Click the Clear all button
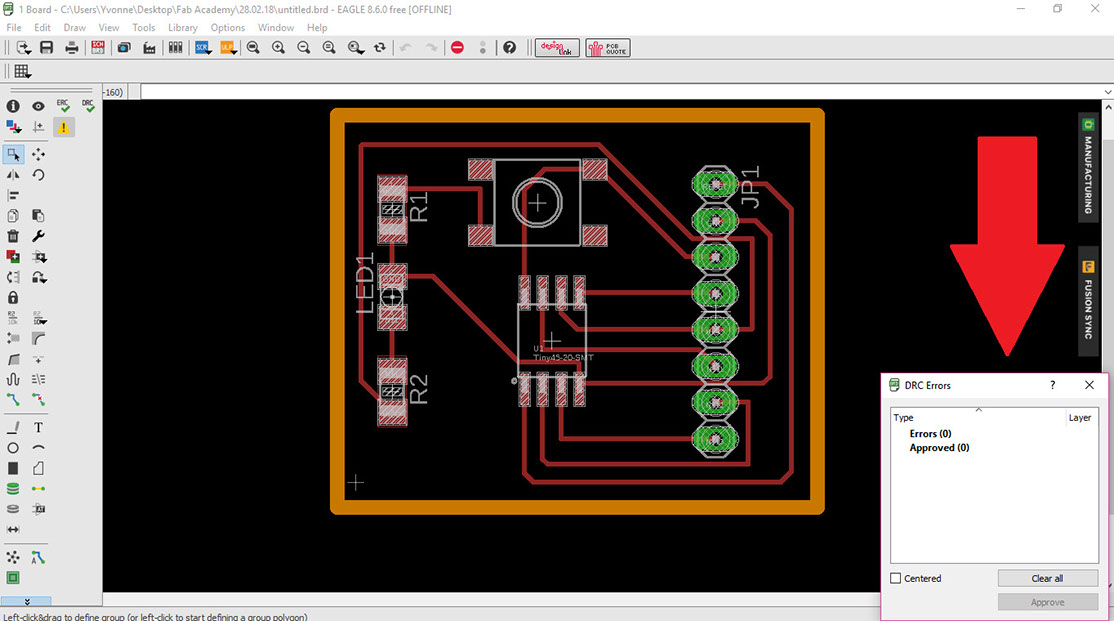 click(1047, 578)
